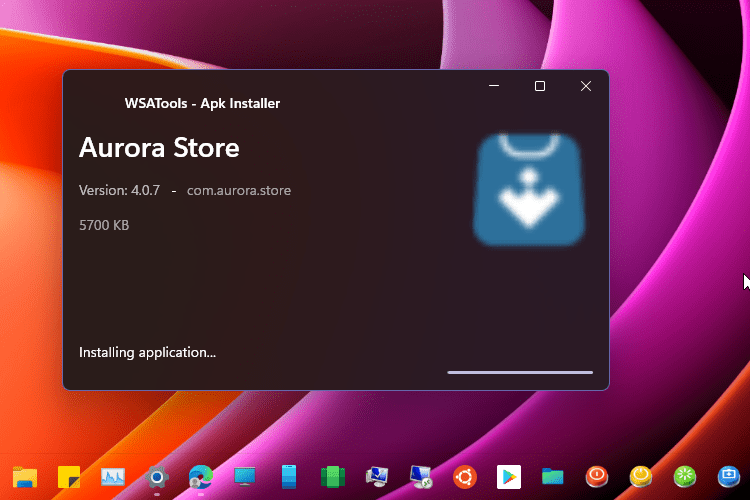Click the installation progress bar
This screenshot has width=750, height=500.
[520, 372]
